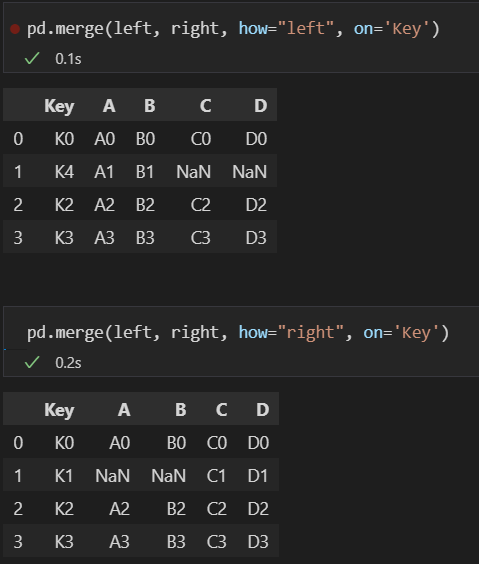Viewport: 479px width, 564px height.
Task: Click inside the how="left" merge code cell
Action: 241,37
